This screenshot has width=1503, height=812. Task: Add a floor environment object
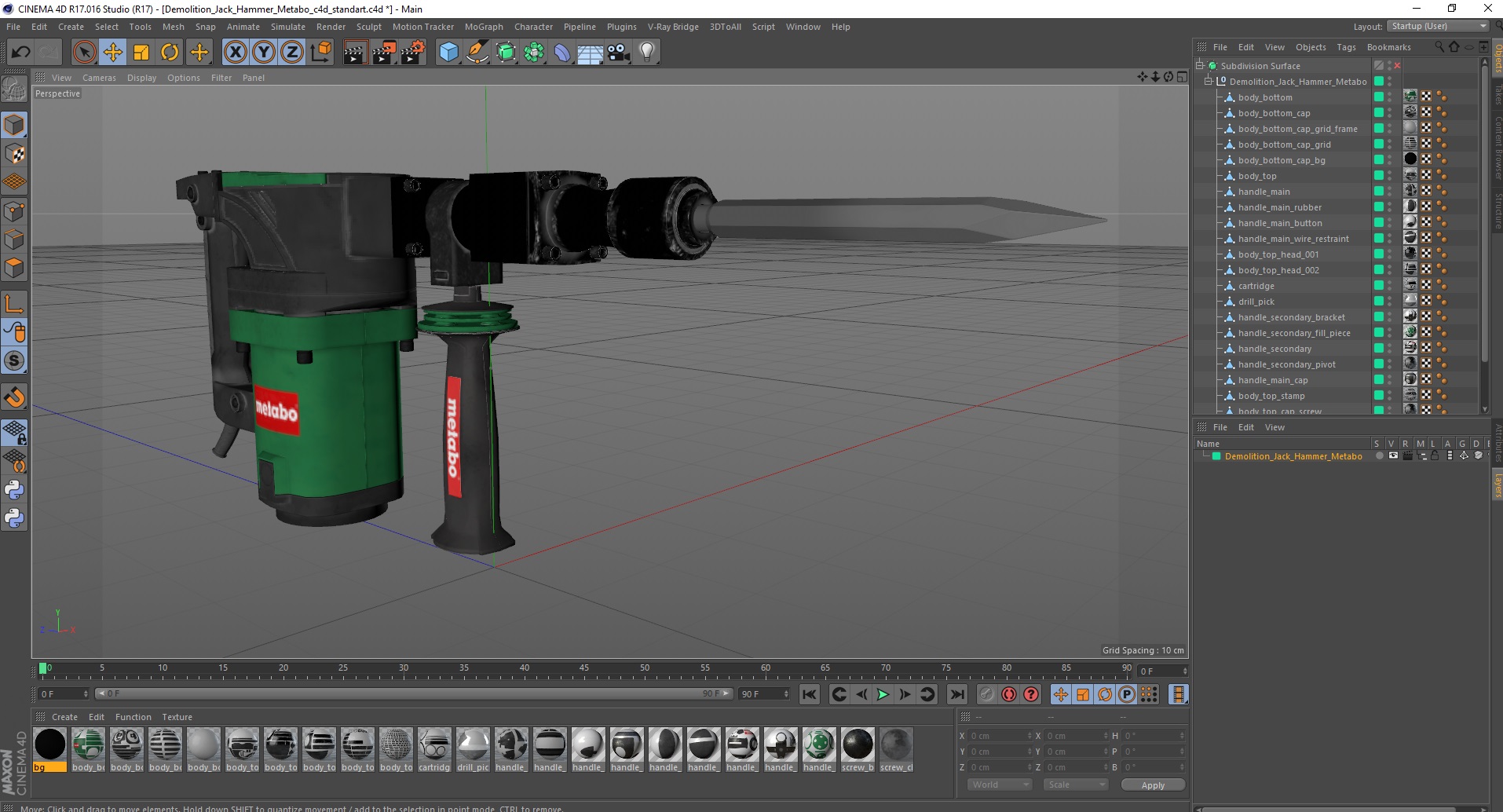click(591, 53)
